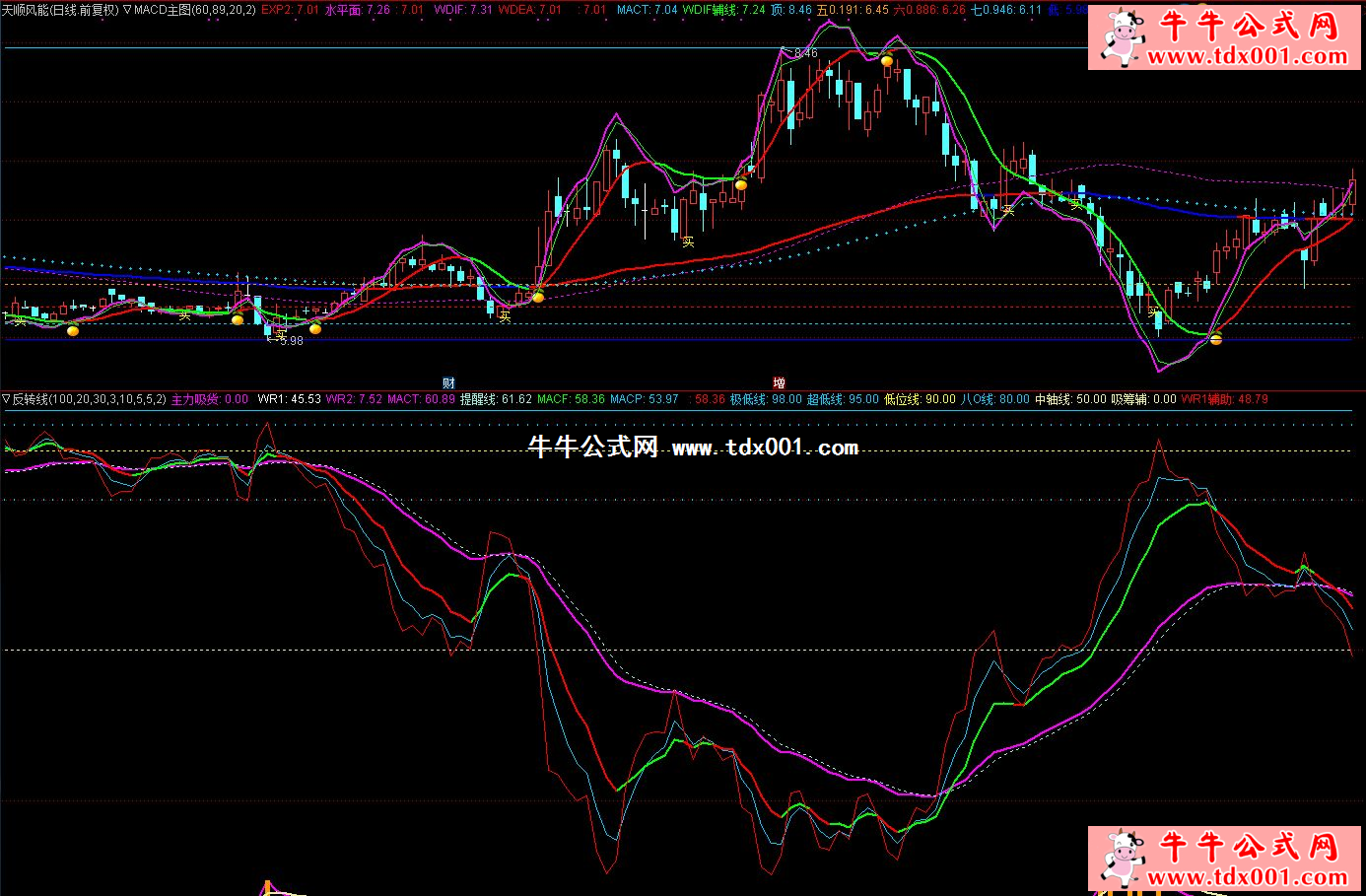This screenshot has height=896, width=1366.
Task: Click the MACF: 58.36 readout
Action: point(571,399)
